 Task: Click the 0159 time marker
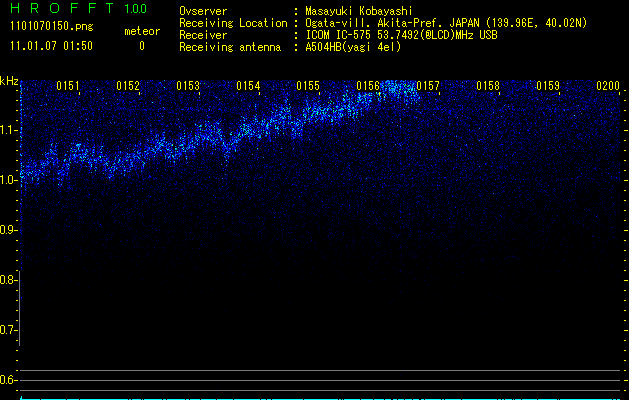pyautogui.click(x=548, y=86)
